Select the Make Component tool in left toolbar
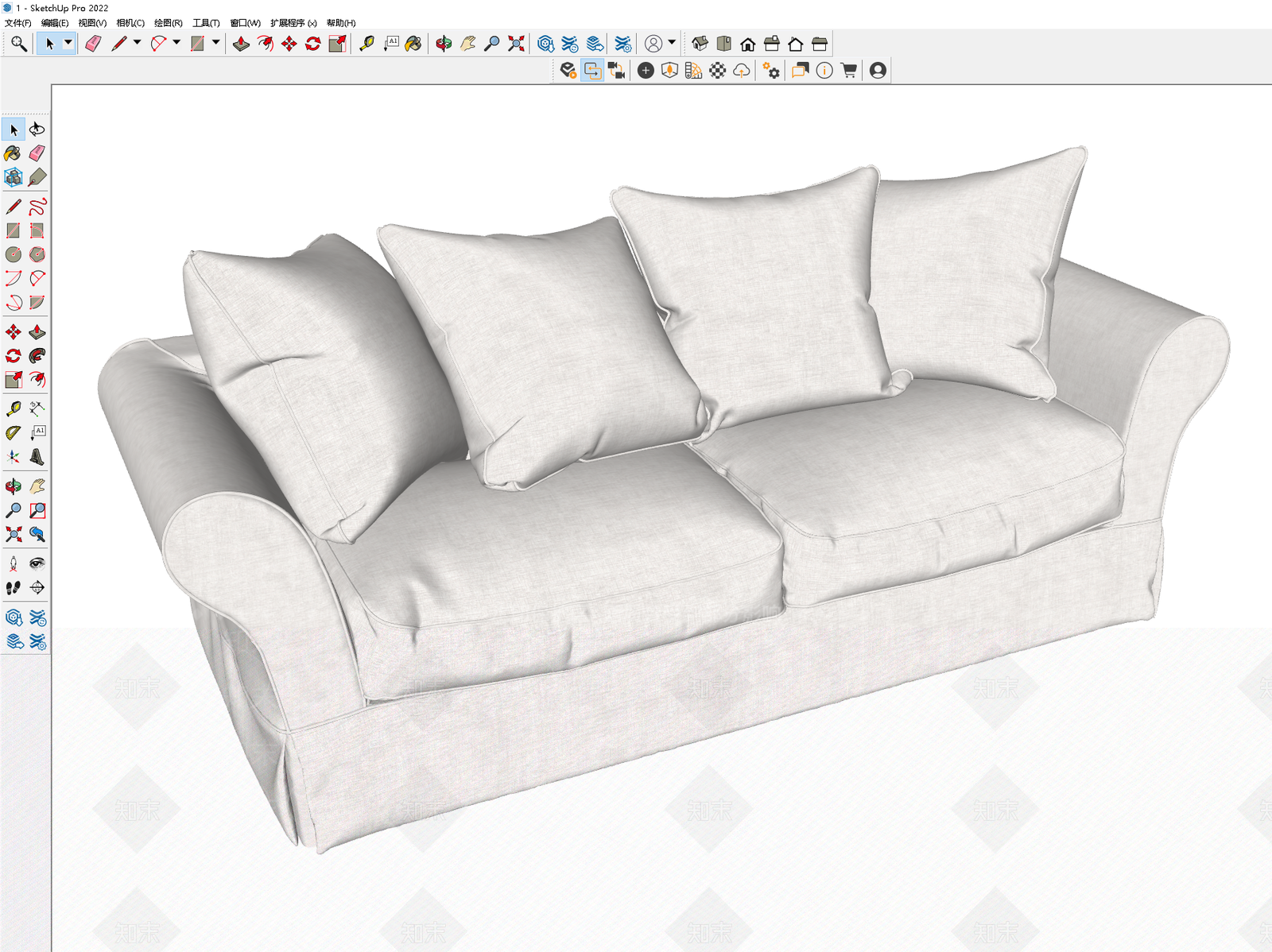This screenshot has height=952, width=1272. (x=13, y=176)
